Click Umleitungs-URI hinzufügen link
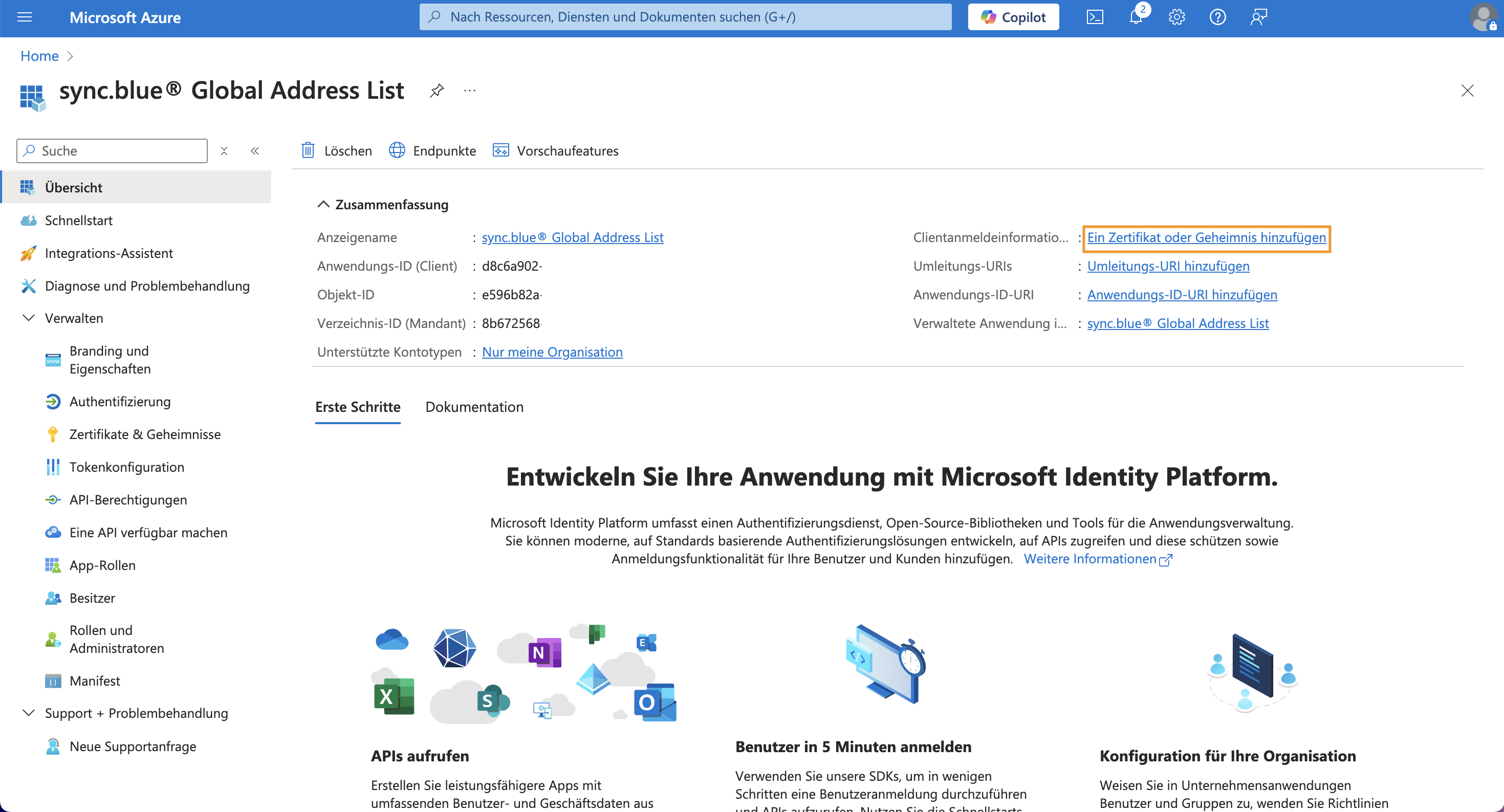This screenshot has height=812, width=1504. coord(1168,266)
